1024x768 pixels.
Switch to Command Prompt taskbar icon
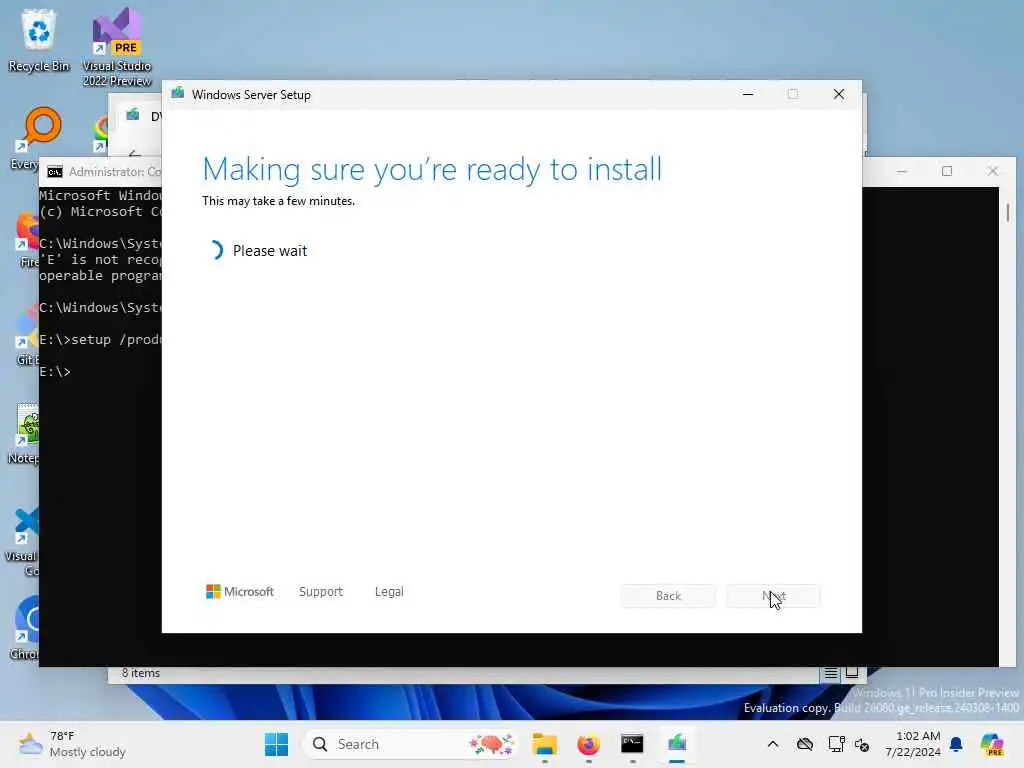click(632, 744)
